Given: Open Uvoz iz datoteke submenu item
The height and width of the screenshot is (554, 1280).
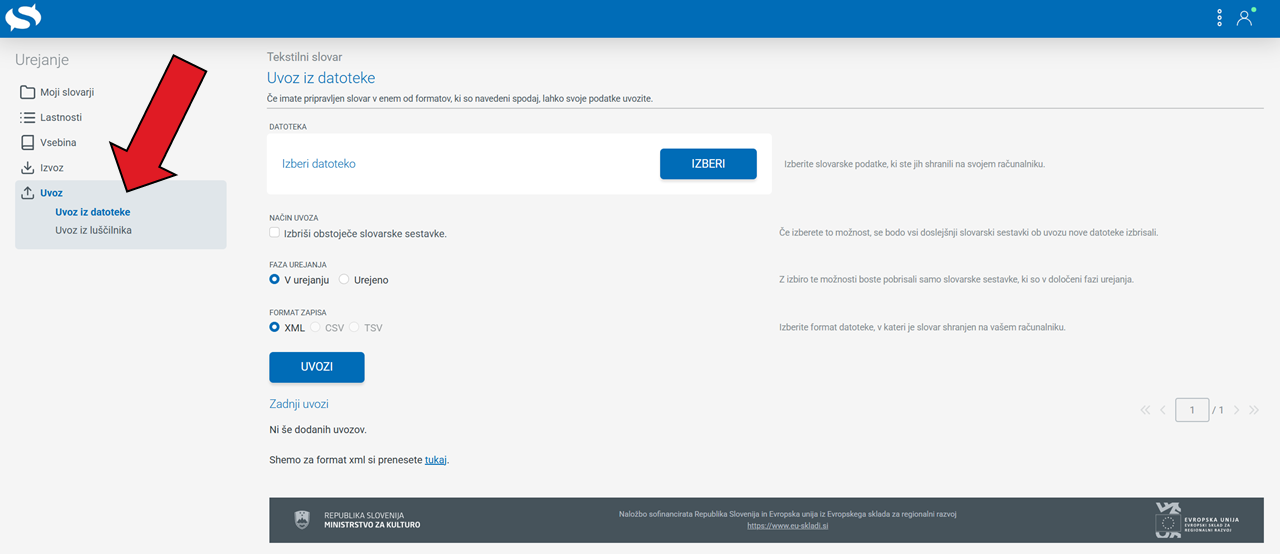Looking at the screenshot, I should 93,212.
